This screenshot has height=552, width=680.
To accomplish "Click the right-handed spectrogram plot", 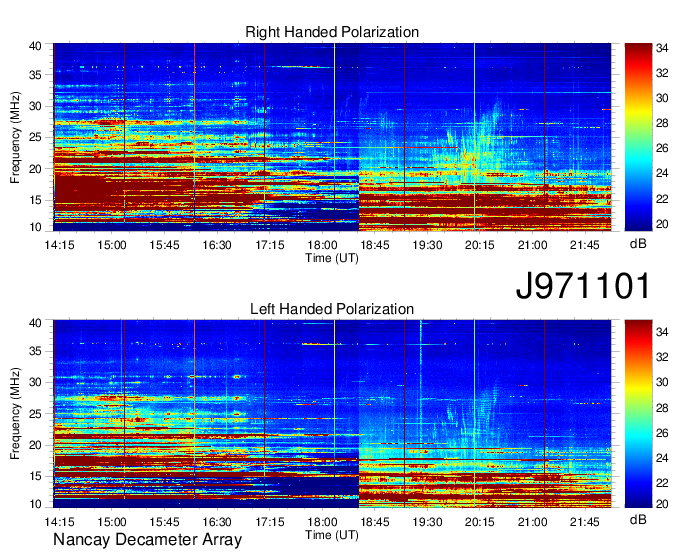I will tap(332, 137).
